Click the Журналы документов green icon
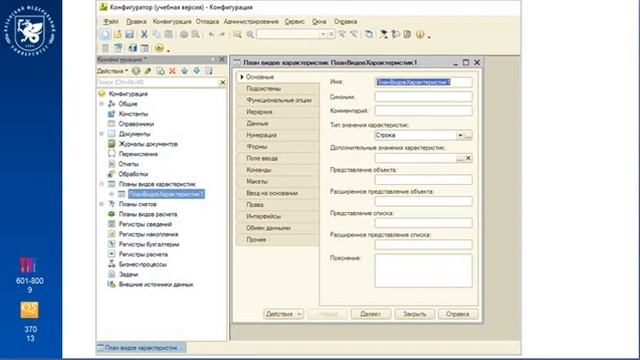The width and height of the screenshot is (640, 360). (111, 144)
